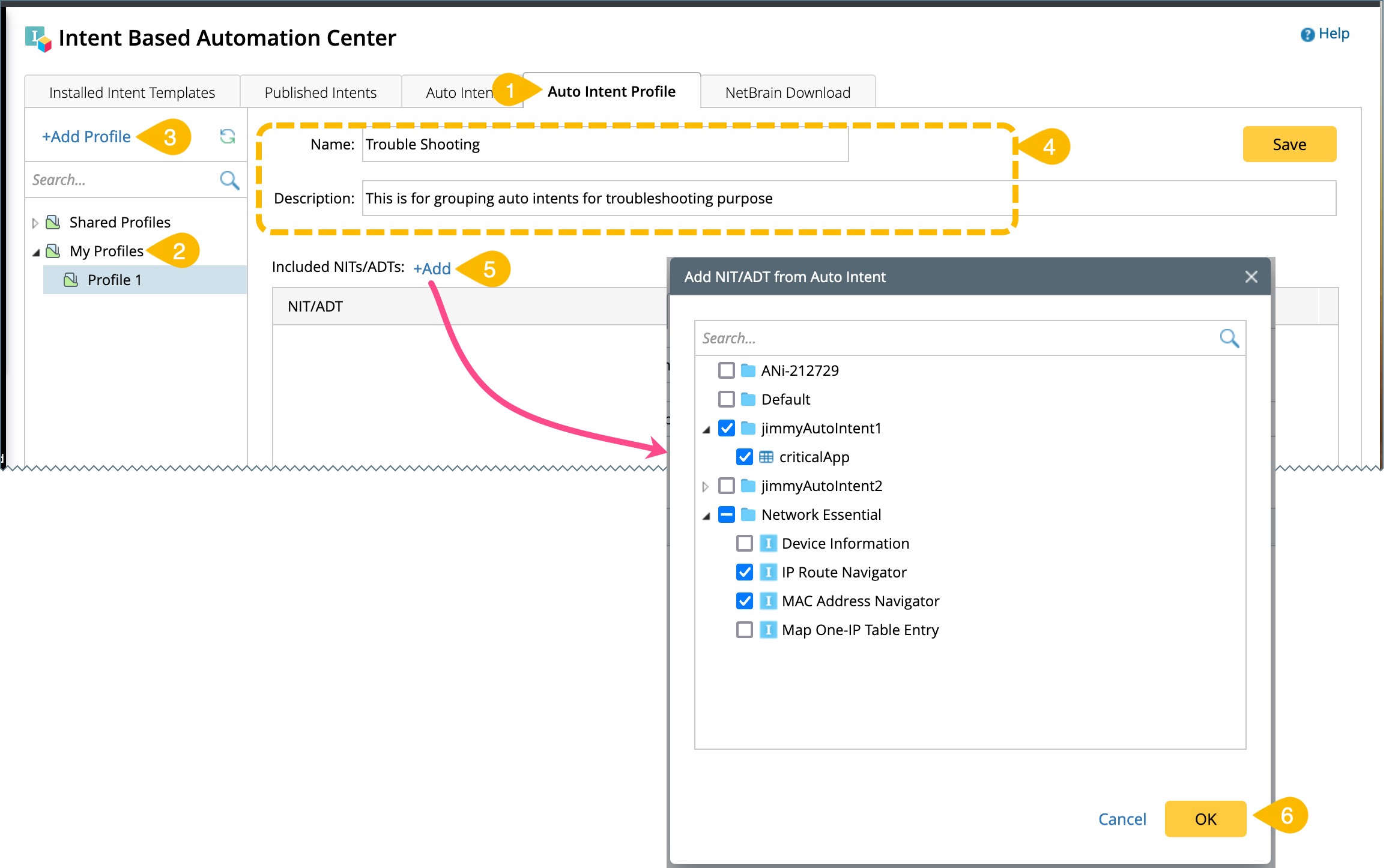Click the Device Information intent icon
The width and height of the screenshot is (1386, 868).
pos(768,544)
